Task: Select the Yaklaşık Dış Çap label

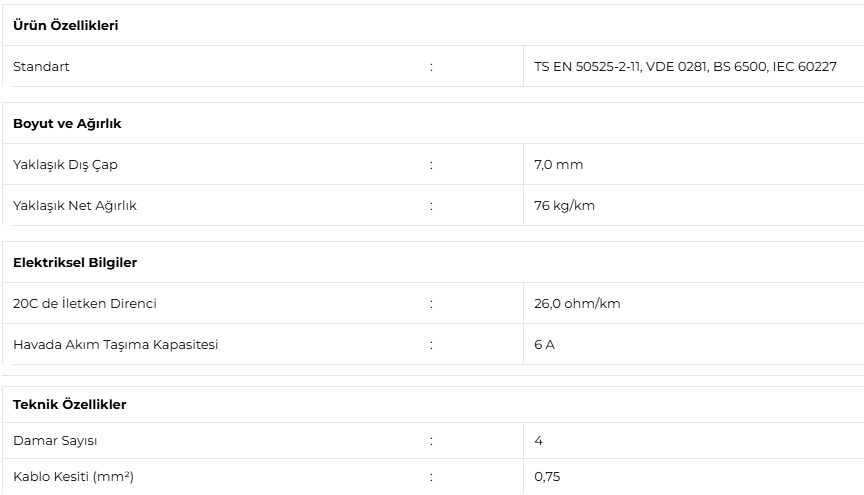Action: (x=66, y=165)
